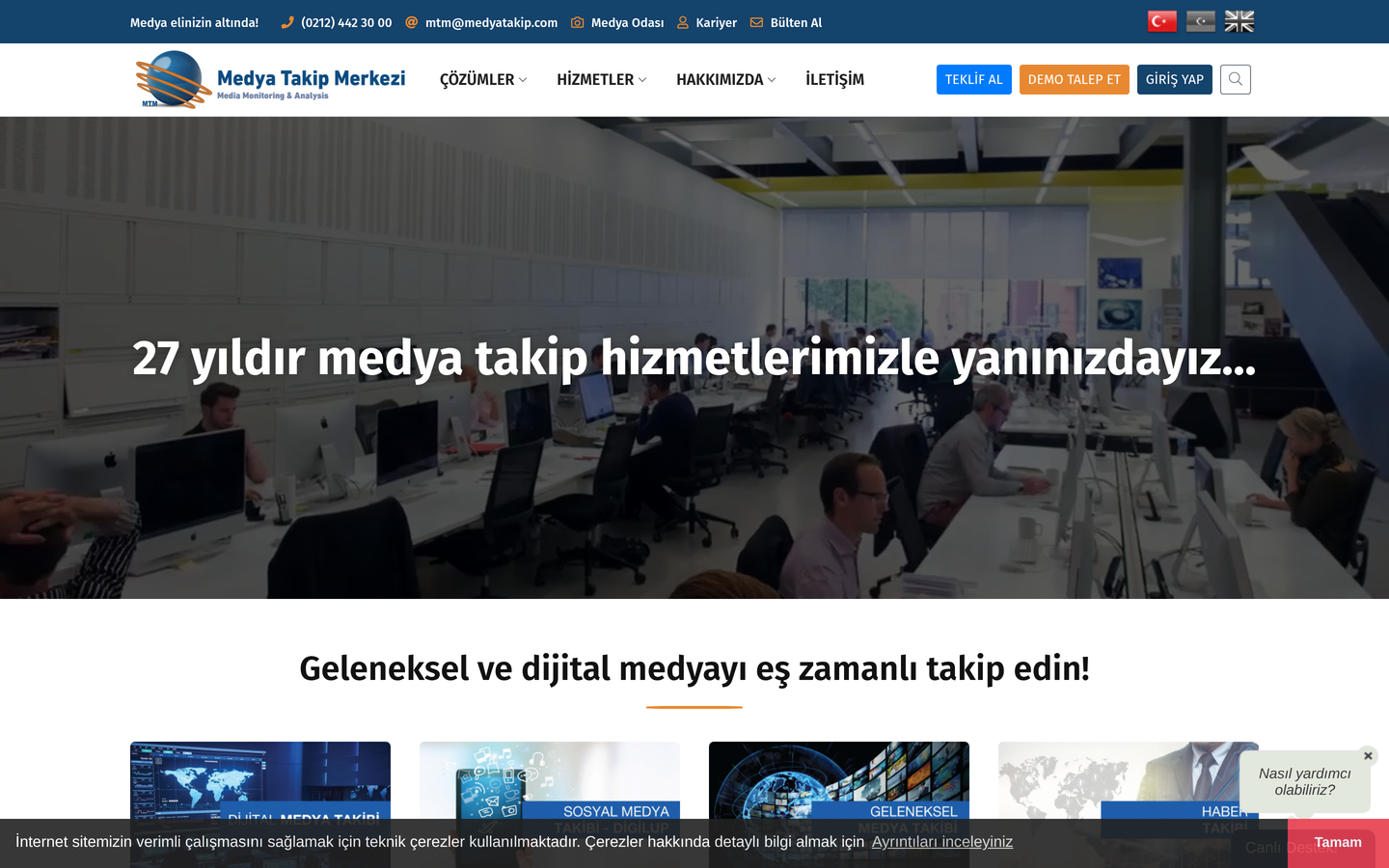Expand the HİZMETLER dropdown chevron

pyautogui.click(x=642, y=80)
